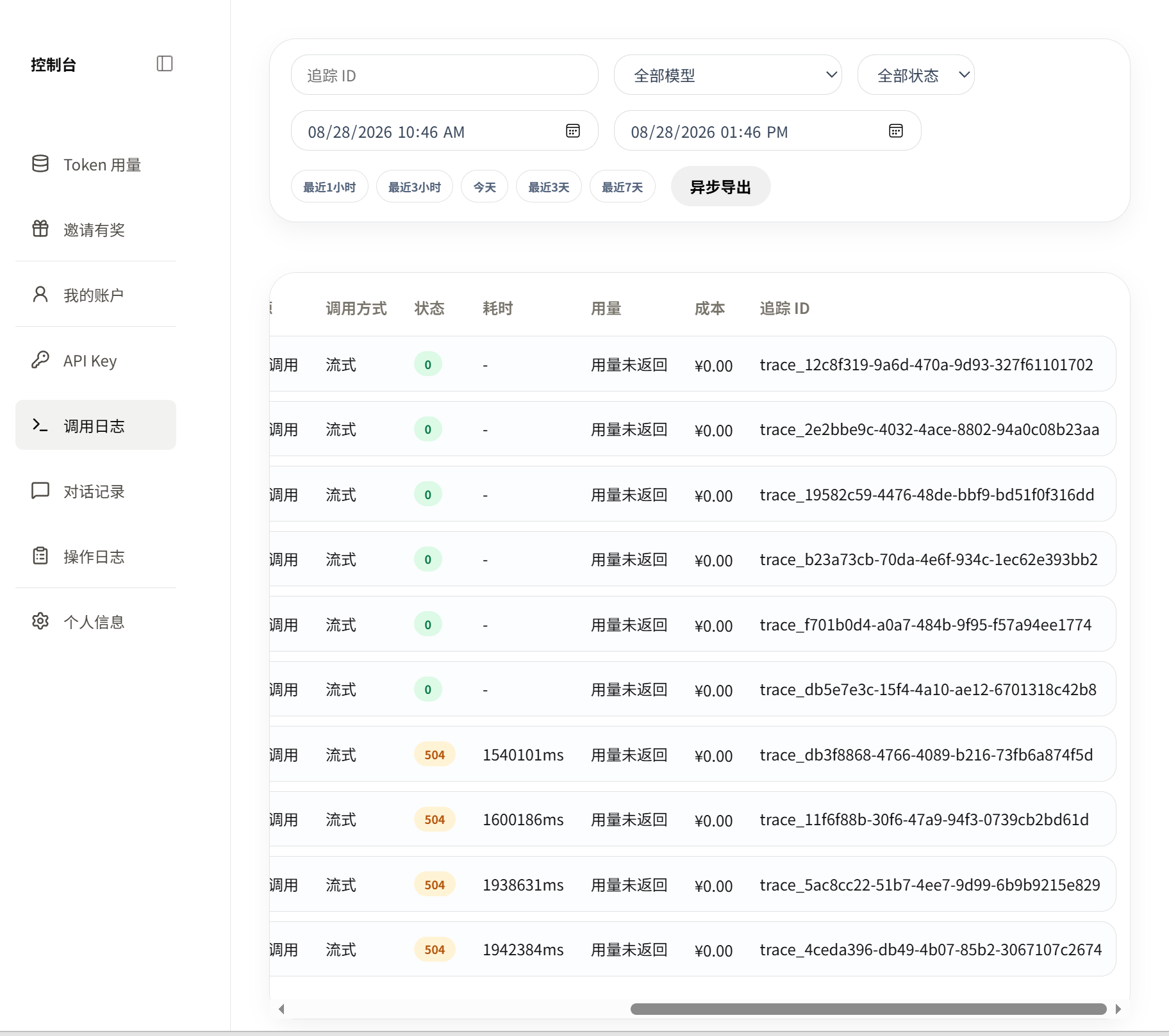Click the 状态 column header
Screen dimensions: 1169x1036
429,308
